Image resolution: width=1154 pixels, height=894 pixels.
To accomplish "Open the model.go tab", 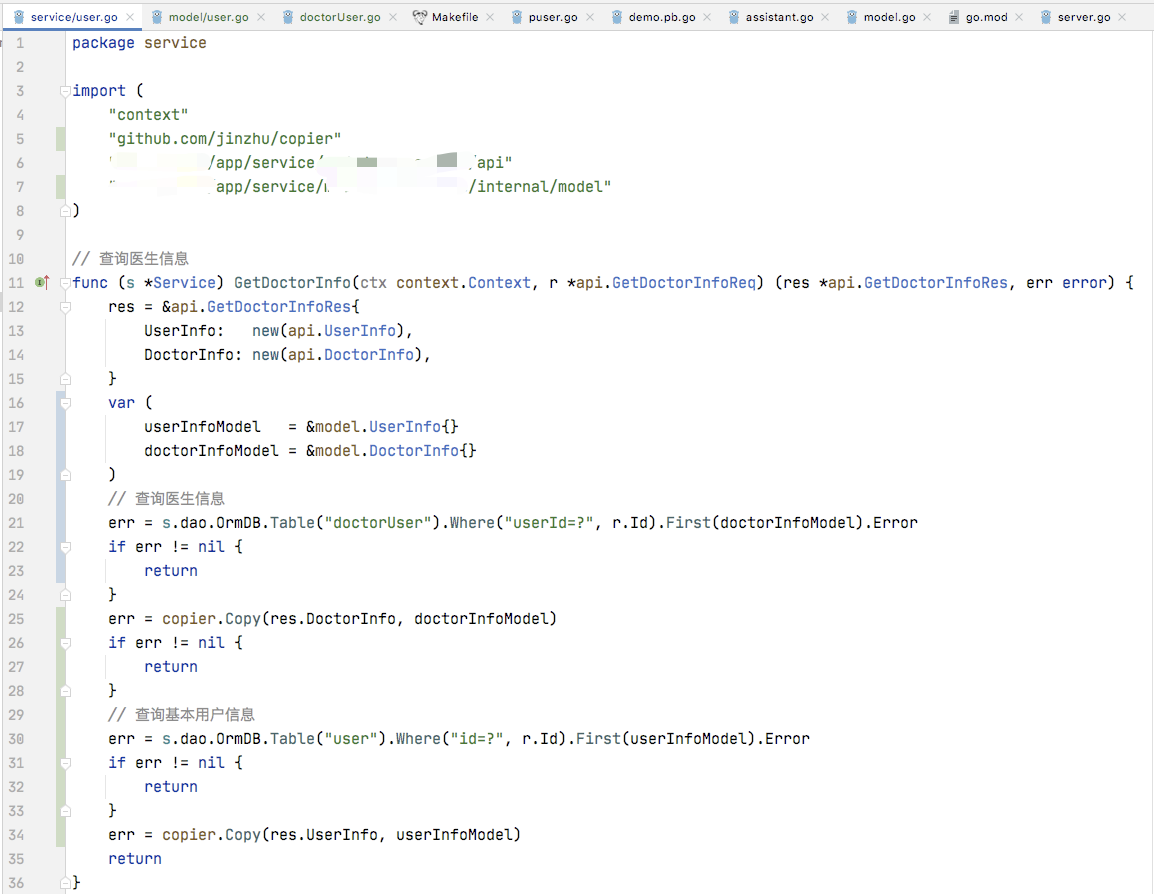I will point(889,17).
